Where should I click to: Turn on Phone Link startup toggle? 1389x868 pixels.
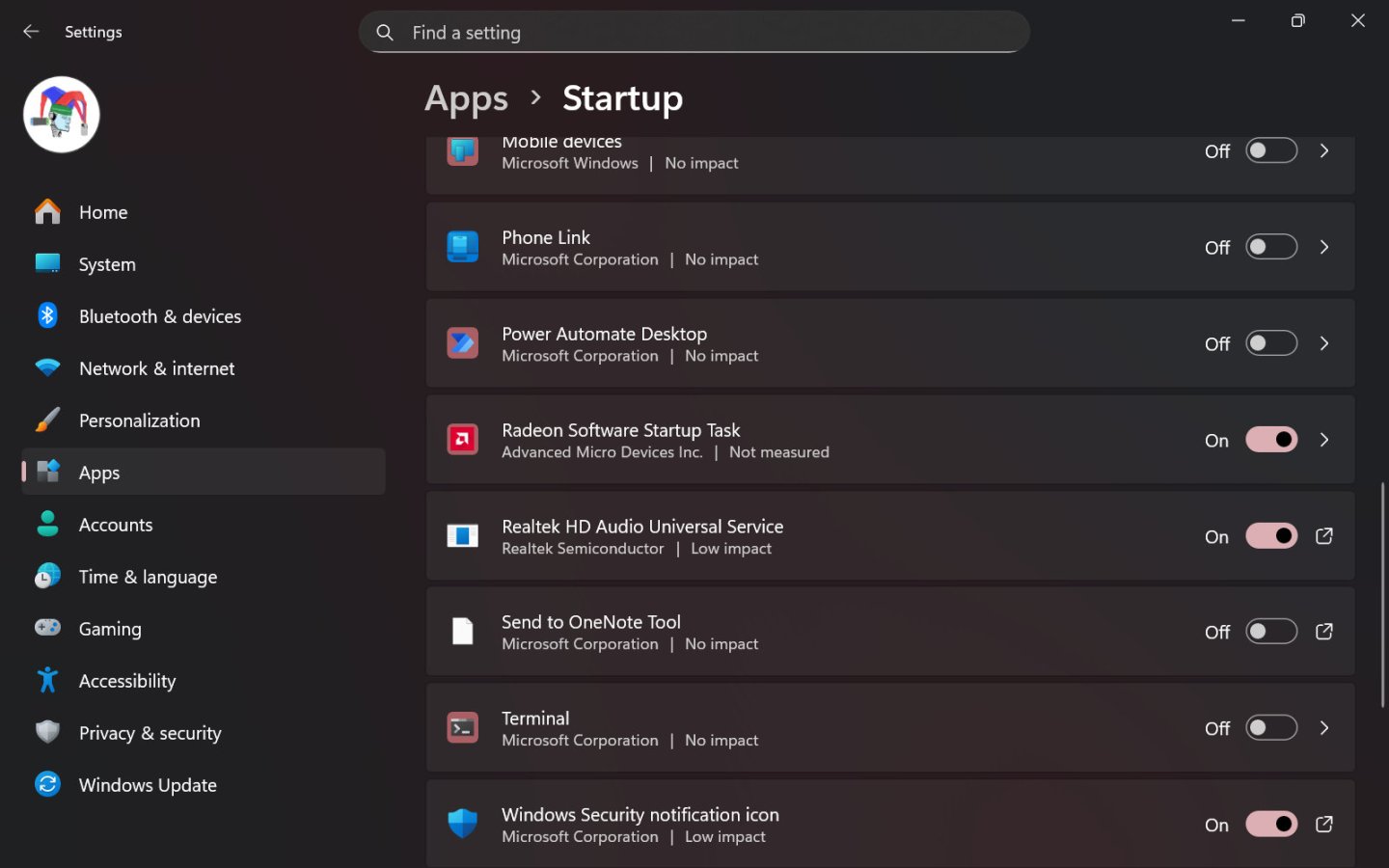point(1270,248)
